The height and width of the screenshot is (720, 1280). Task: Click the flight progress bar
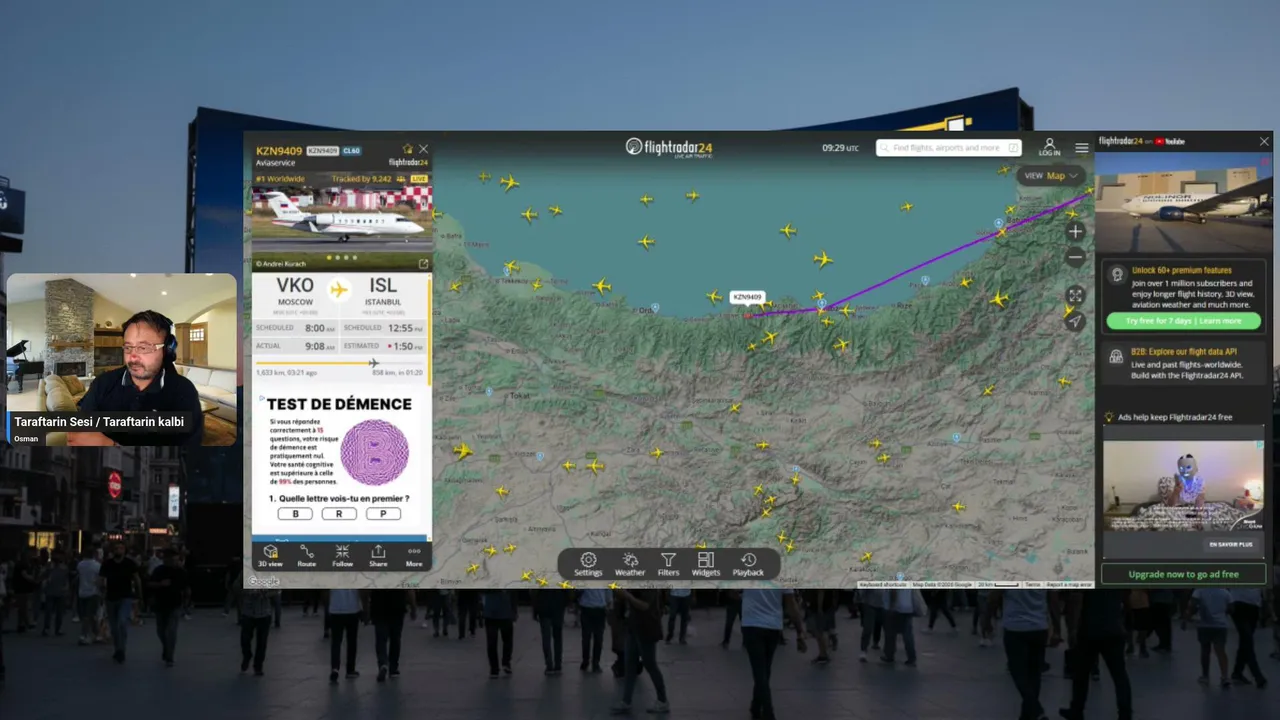[x=339, y=363]
